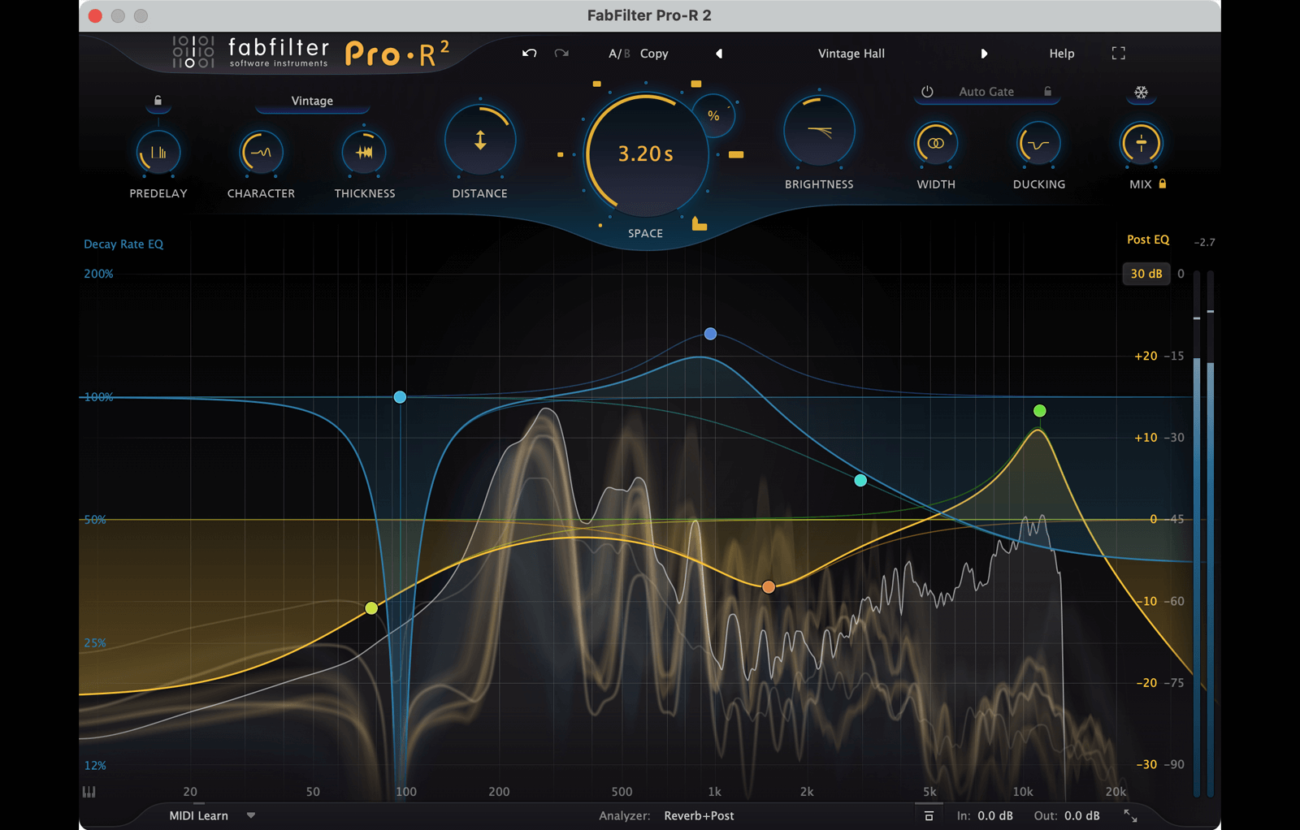Screen dimensions: 1300x830
Task: Toggle the Mix lock icon
Action: point(1162,184)
